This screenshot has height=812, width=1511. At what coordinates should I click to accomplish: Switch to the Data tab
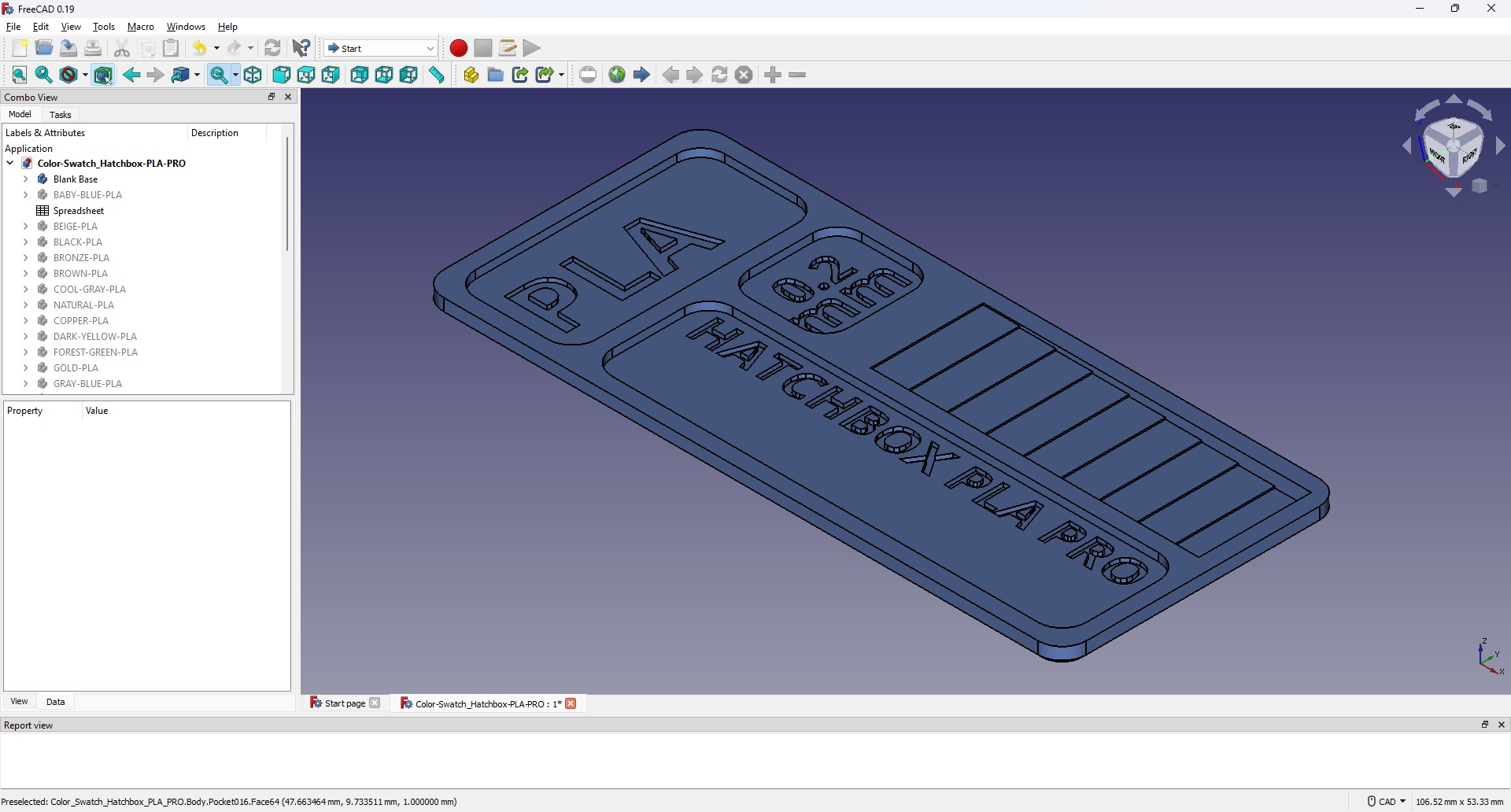(55, 702)
